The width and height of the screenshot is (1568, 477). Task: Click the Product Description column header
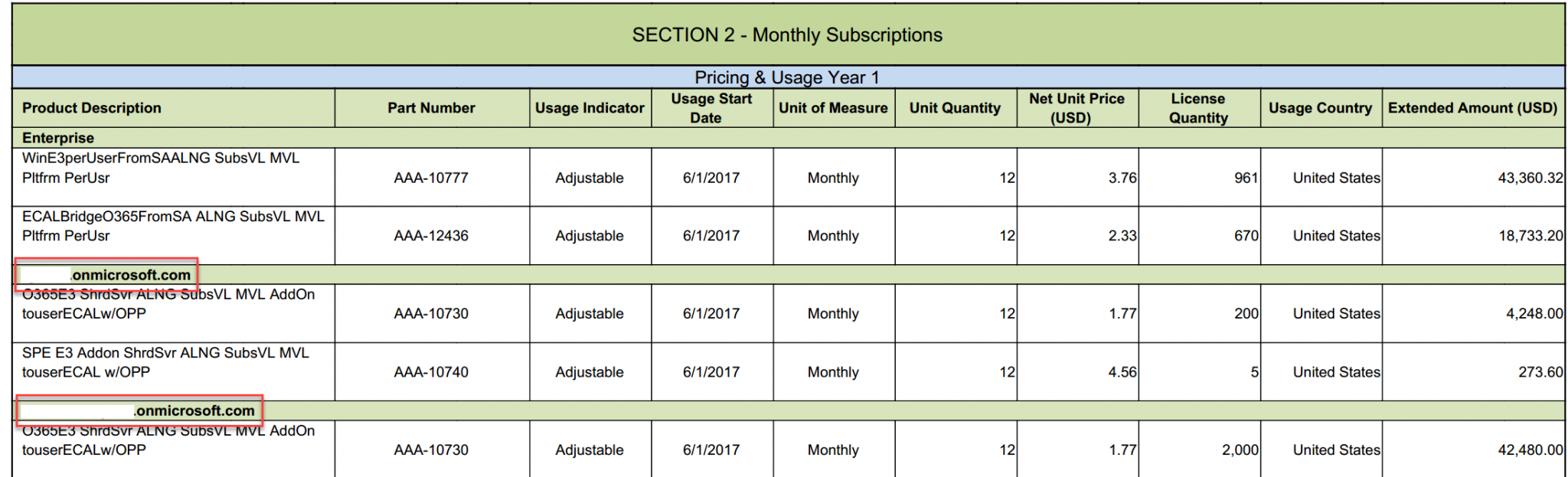pyautogui.click(x=92, y=108)
